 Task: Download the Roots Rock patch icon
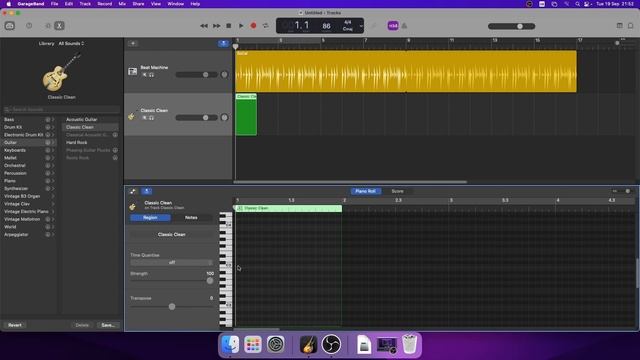point(115,158)
